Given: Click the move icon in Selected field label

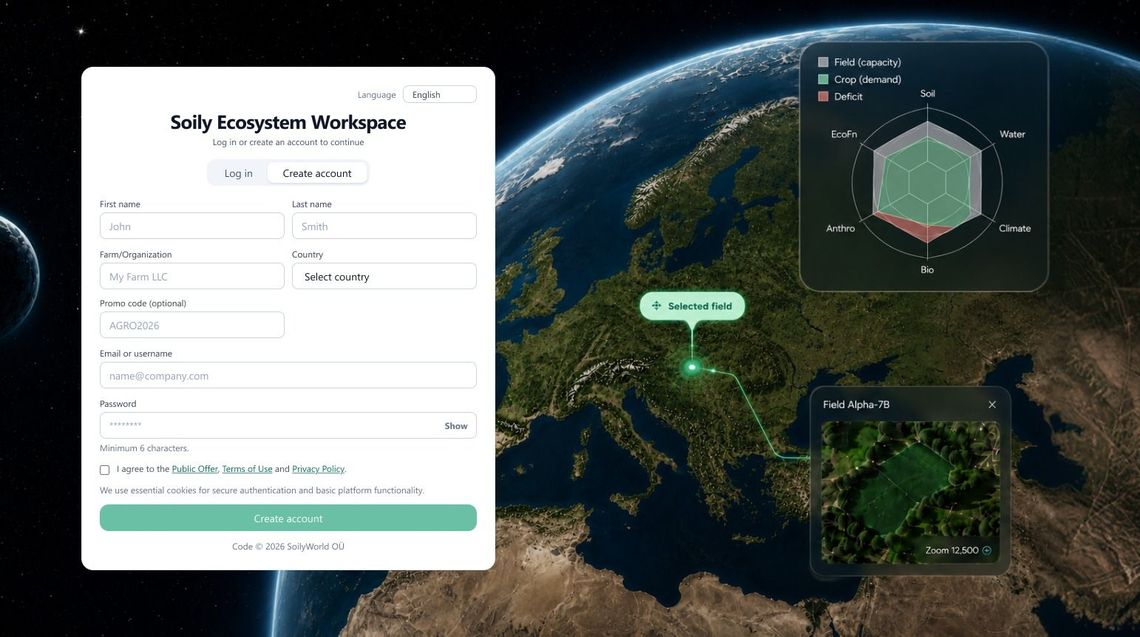Looking at the screenshot, I should [657, 306].
